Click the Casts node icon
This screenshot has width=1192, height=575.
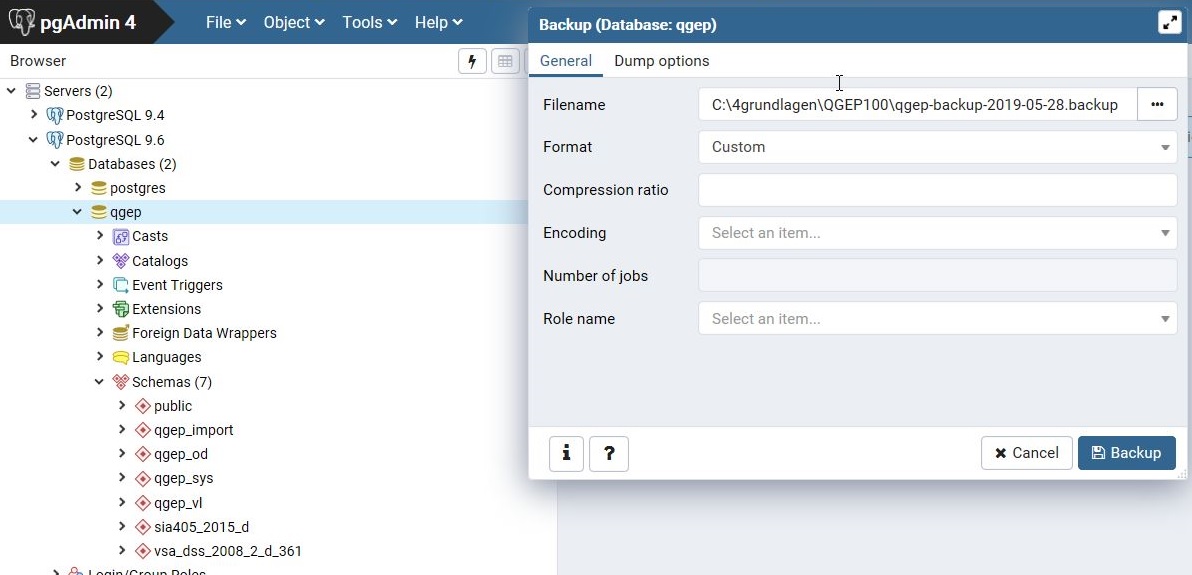(x=121, y=237)
